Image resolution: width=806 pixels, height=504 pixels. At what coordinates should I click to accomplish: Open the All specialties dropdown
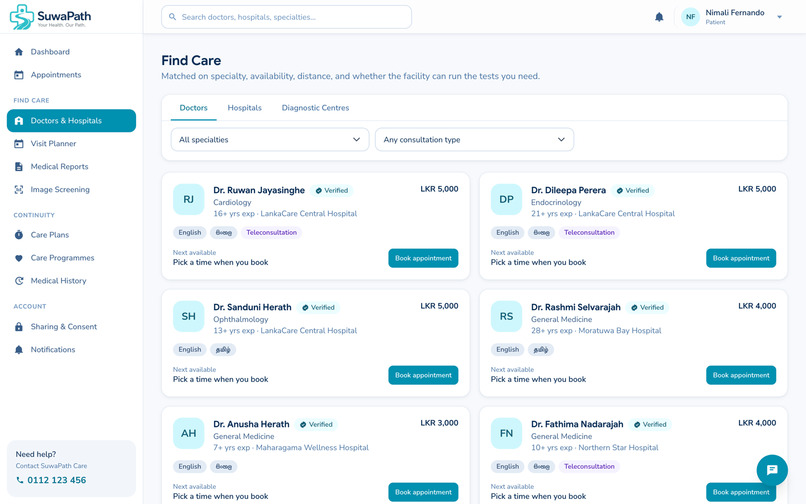click(270, 140)
